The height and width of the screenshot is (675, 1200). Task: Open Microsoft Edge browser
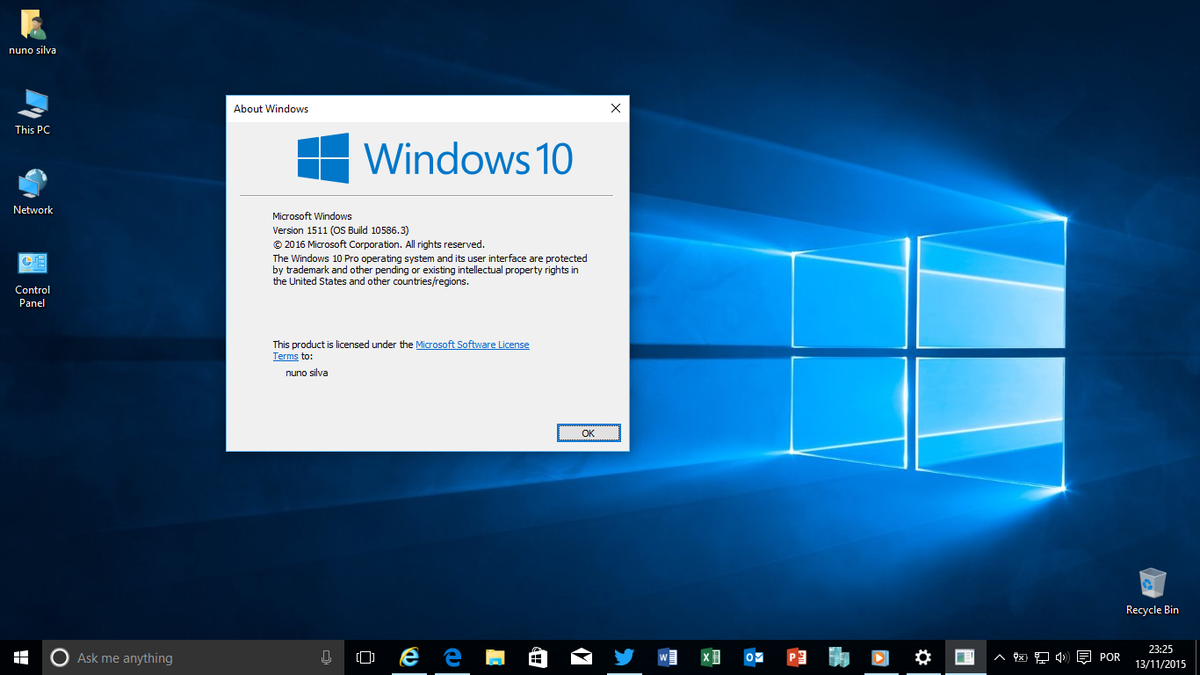452,657
